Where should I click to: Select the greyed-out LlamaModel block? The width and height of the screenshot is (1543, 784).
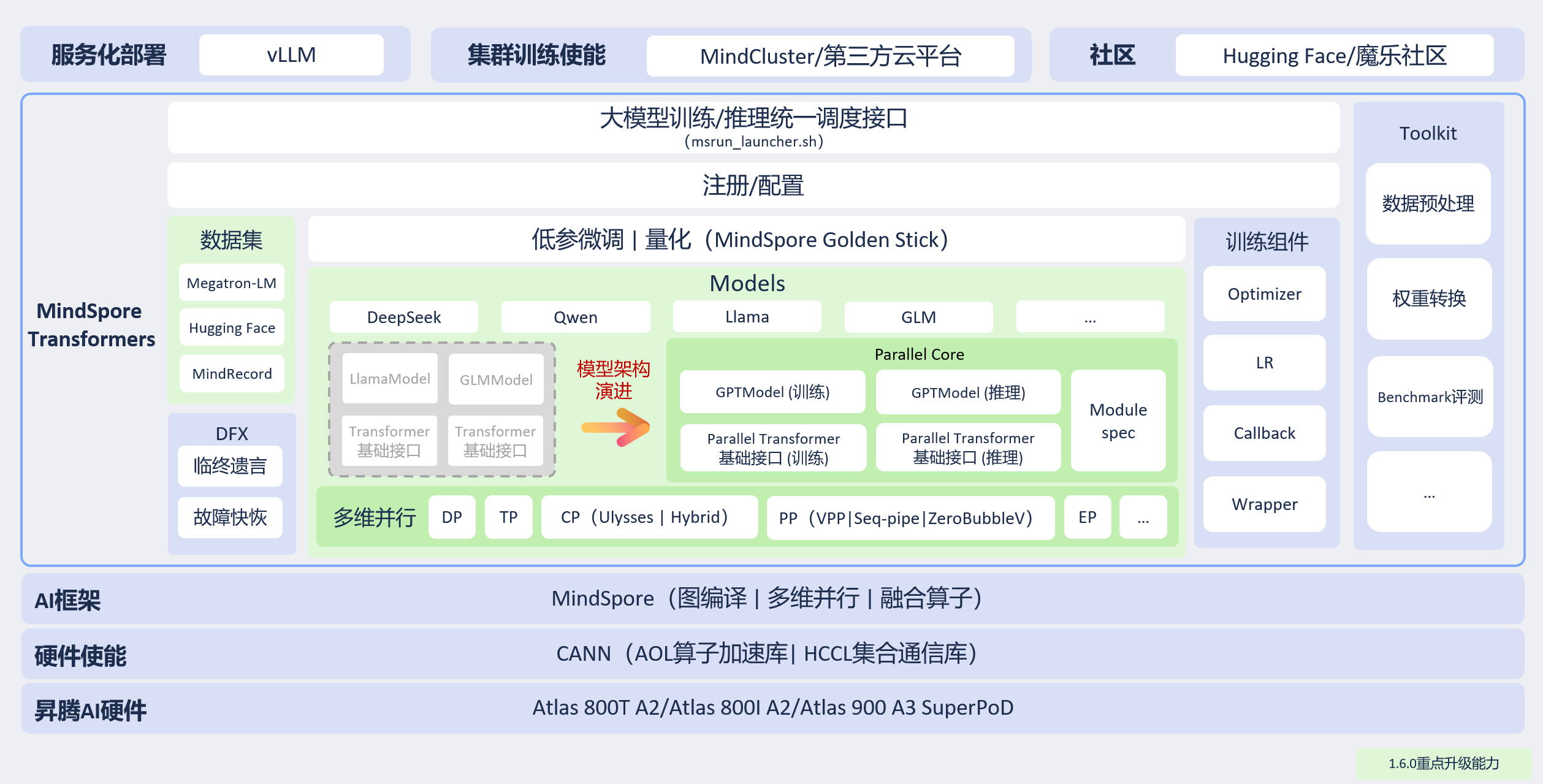tap(390, 379)
